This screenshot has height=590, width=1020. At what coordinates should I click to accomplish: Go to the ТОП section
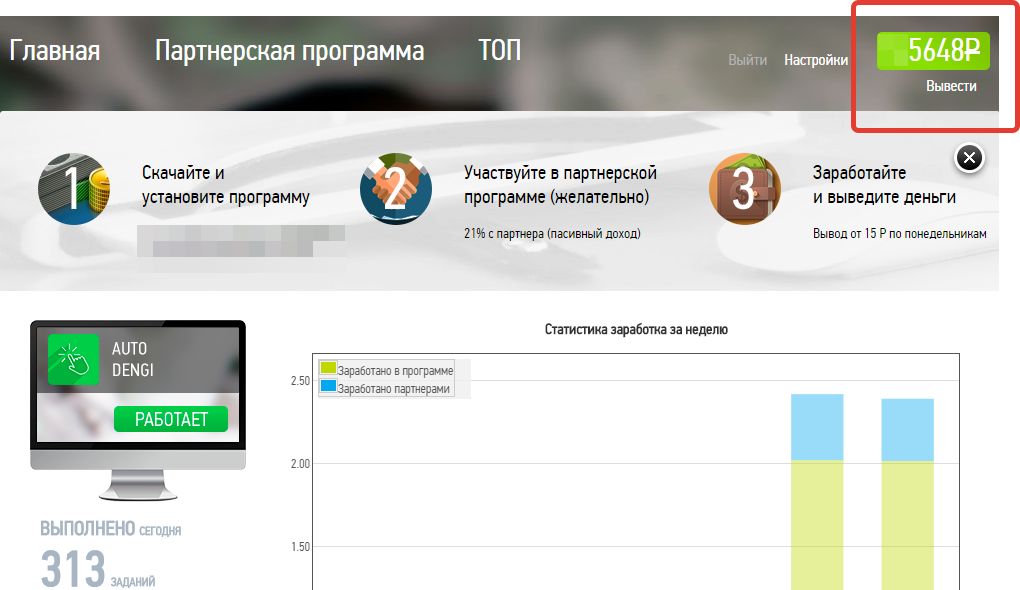500,51
